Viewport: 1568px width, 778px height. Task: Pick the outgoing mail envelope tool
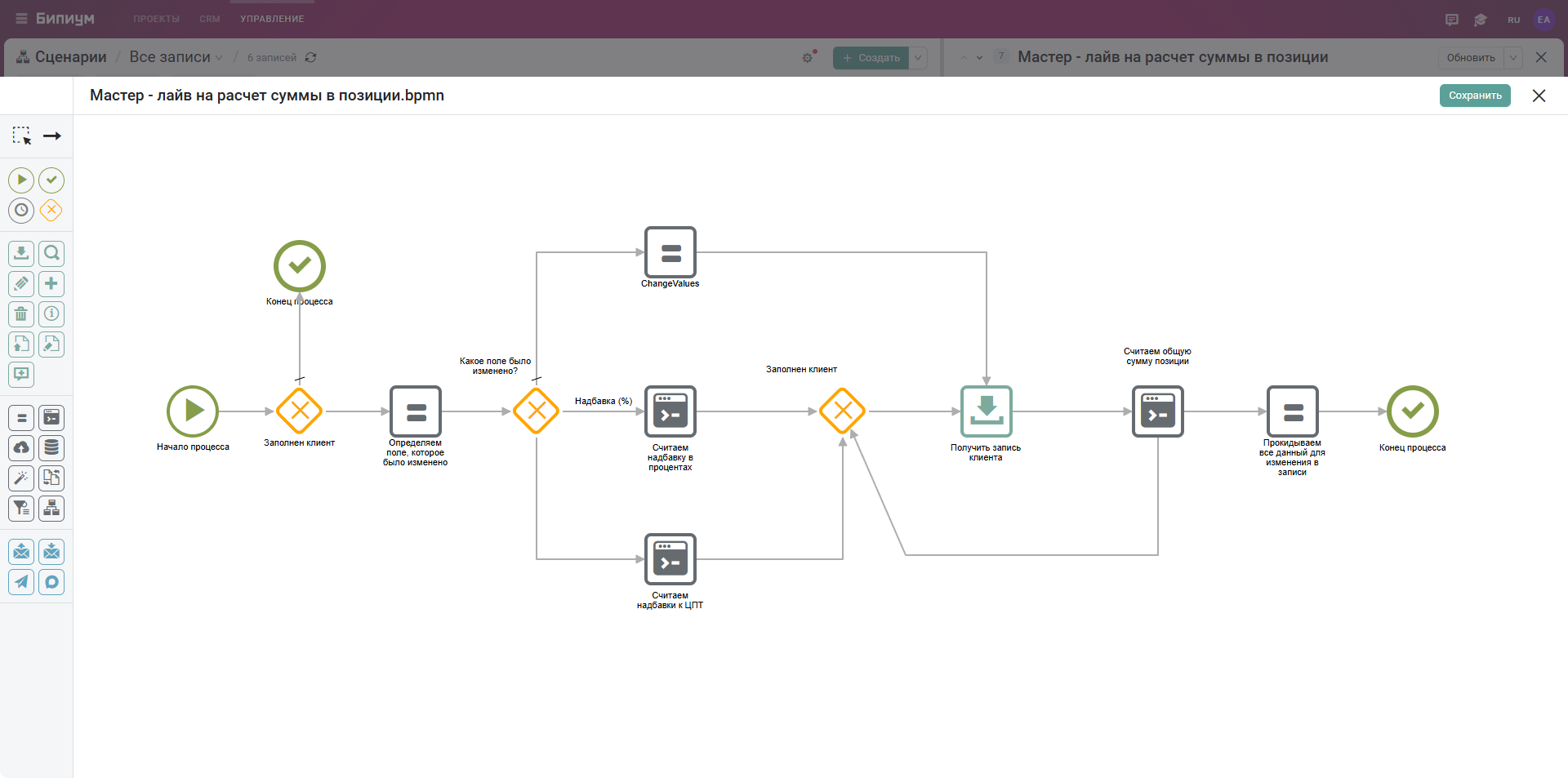[21, 552]
